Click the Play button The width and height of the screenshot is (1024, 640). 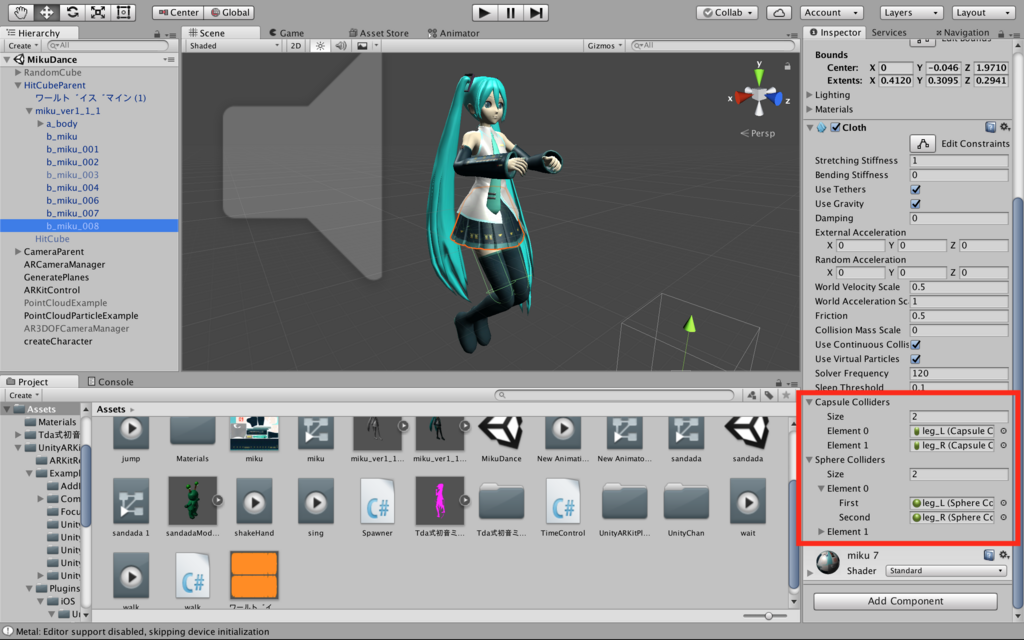(485, 12)
